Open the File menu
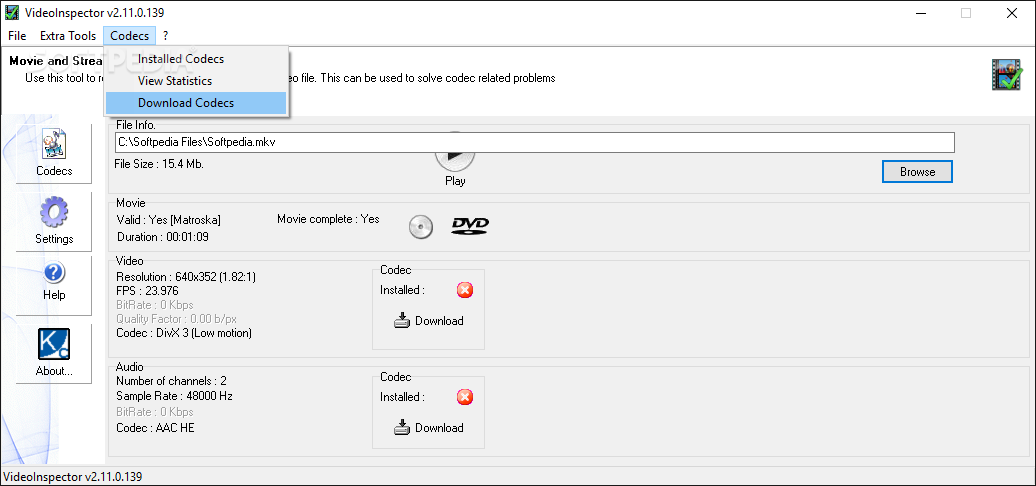This screenshot has width=1036, height=486. 17,36
